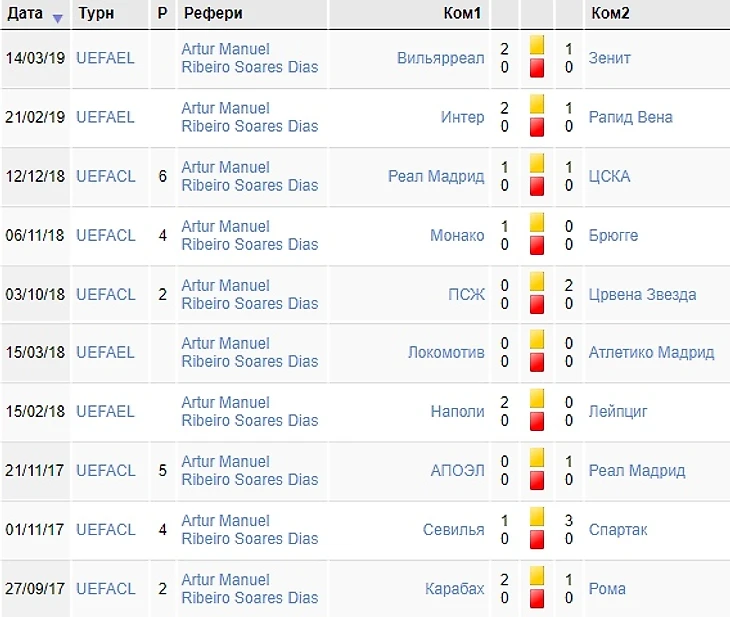Click the Ком2 column header

tap(610, 14)
